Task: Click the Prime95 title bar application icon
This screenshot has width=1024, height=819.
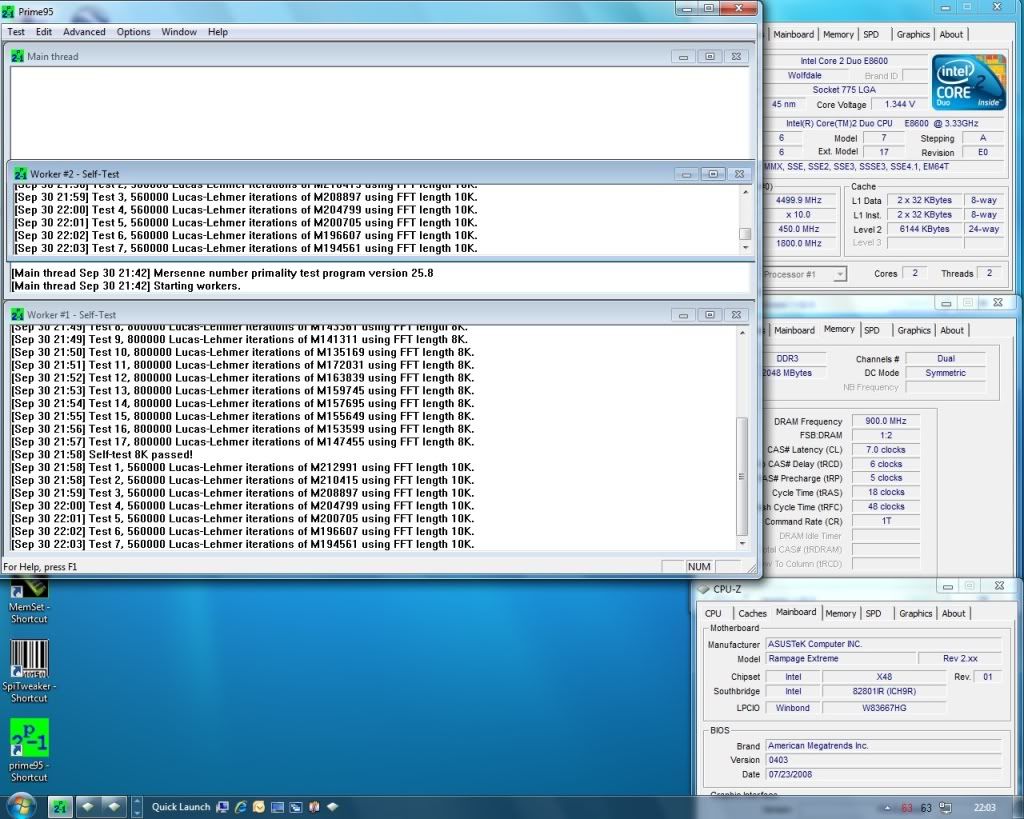Action: pyautogui.click(x=8, y=12)
